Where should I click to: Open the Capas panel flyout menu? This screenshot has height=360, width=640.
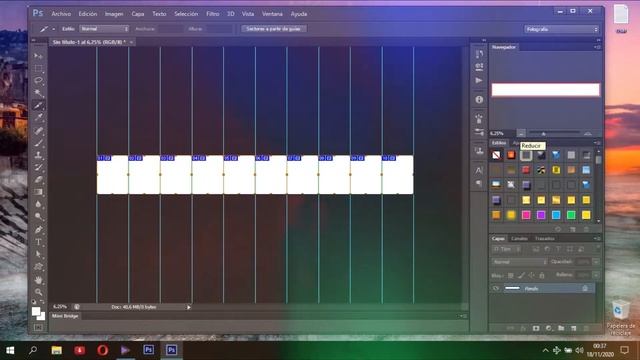596,238
